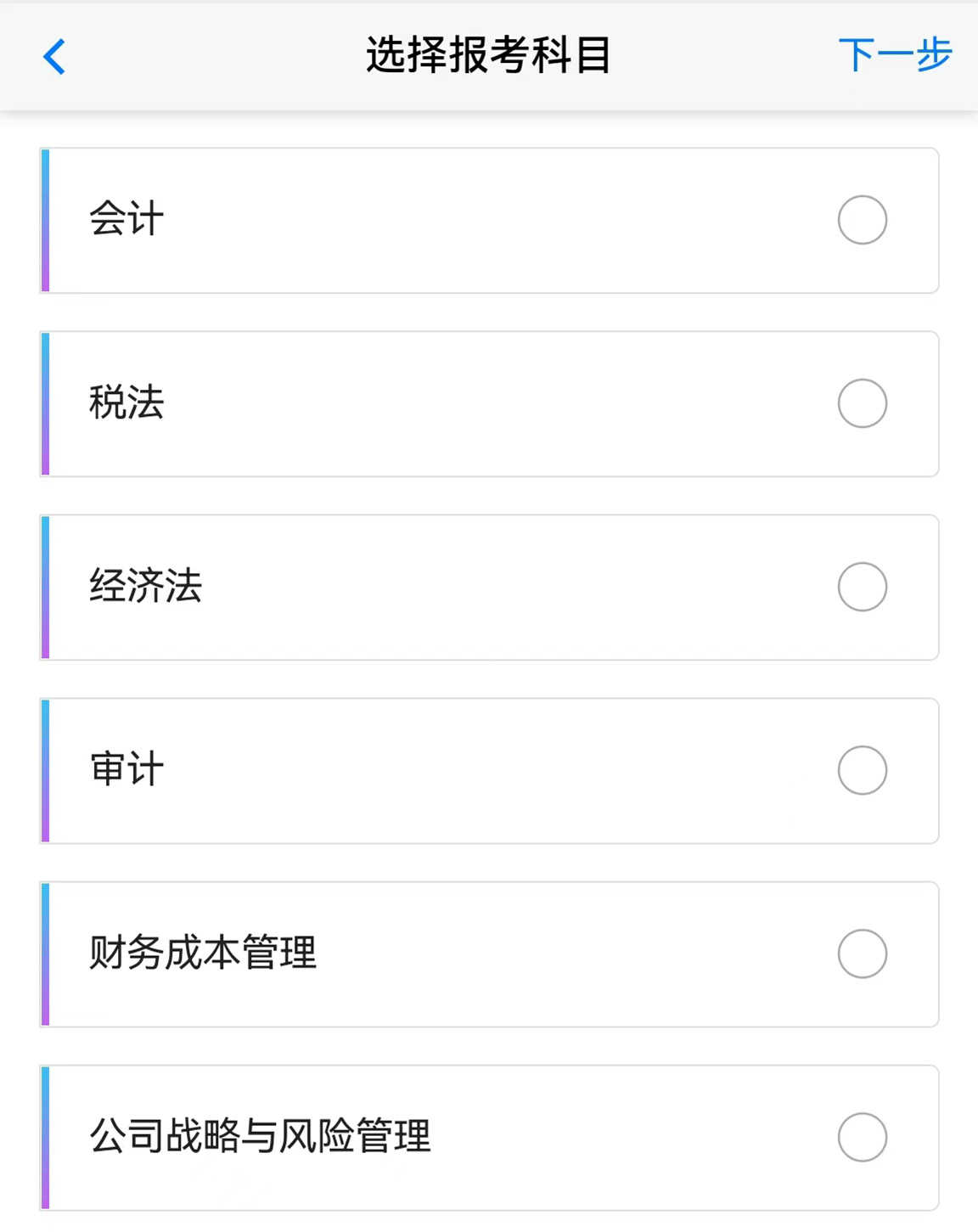
Task: Choose the 经济法 radio button
Action: (x=862, y=587)
